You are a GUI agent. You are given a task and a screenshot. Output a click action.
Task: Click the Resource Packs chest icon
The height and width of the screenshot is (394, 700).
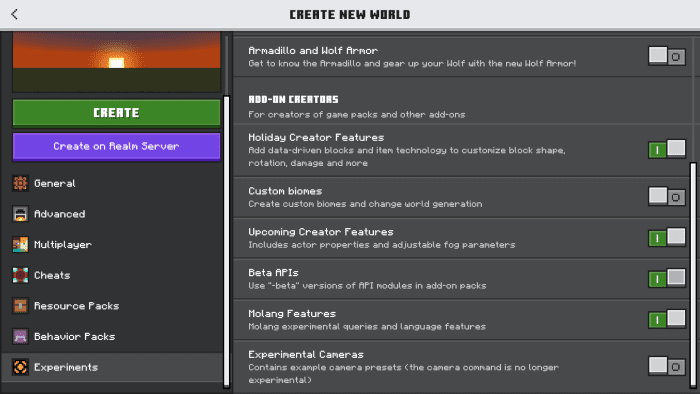point(20,306)
